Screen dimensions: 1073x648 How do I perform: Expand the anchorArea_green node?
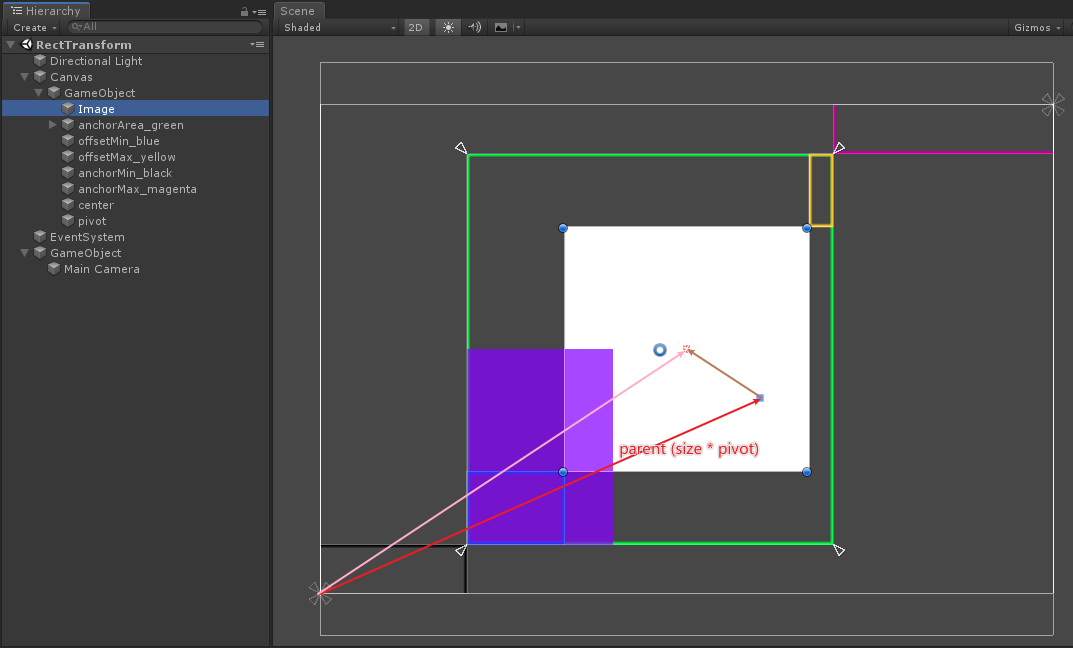tap(53, 125)
